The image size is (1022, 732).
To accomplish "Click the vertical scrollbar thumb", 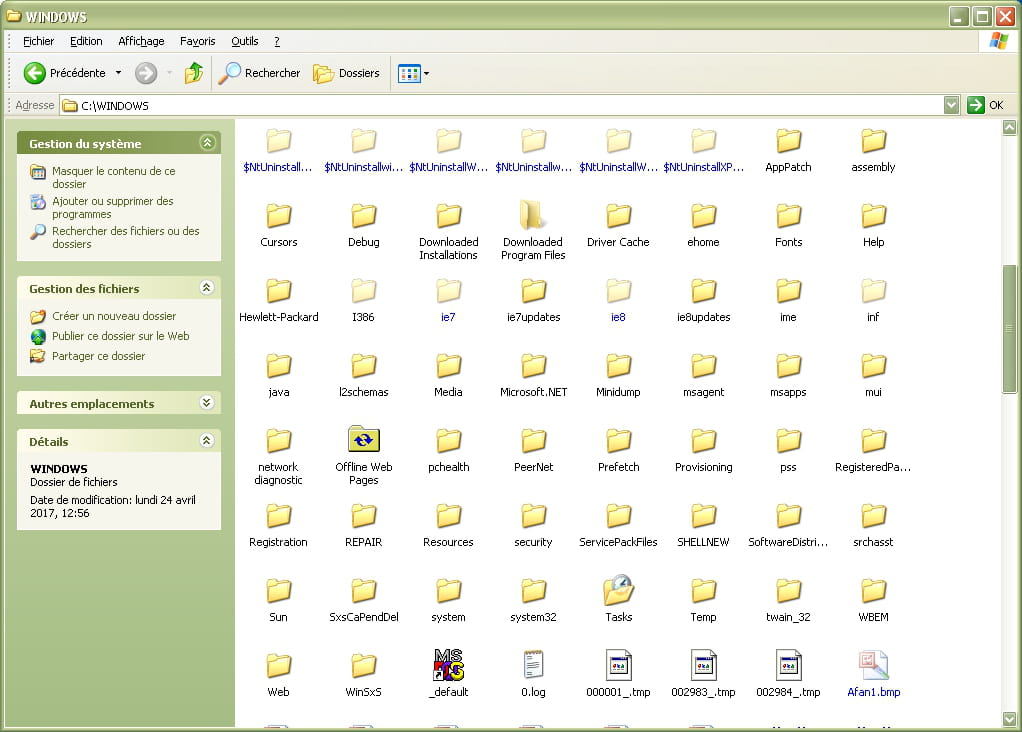I will [x=1009, y=330].
